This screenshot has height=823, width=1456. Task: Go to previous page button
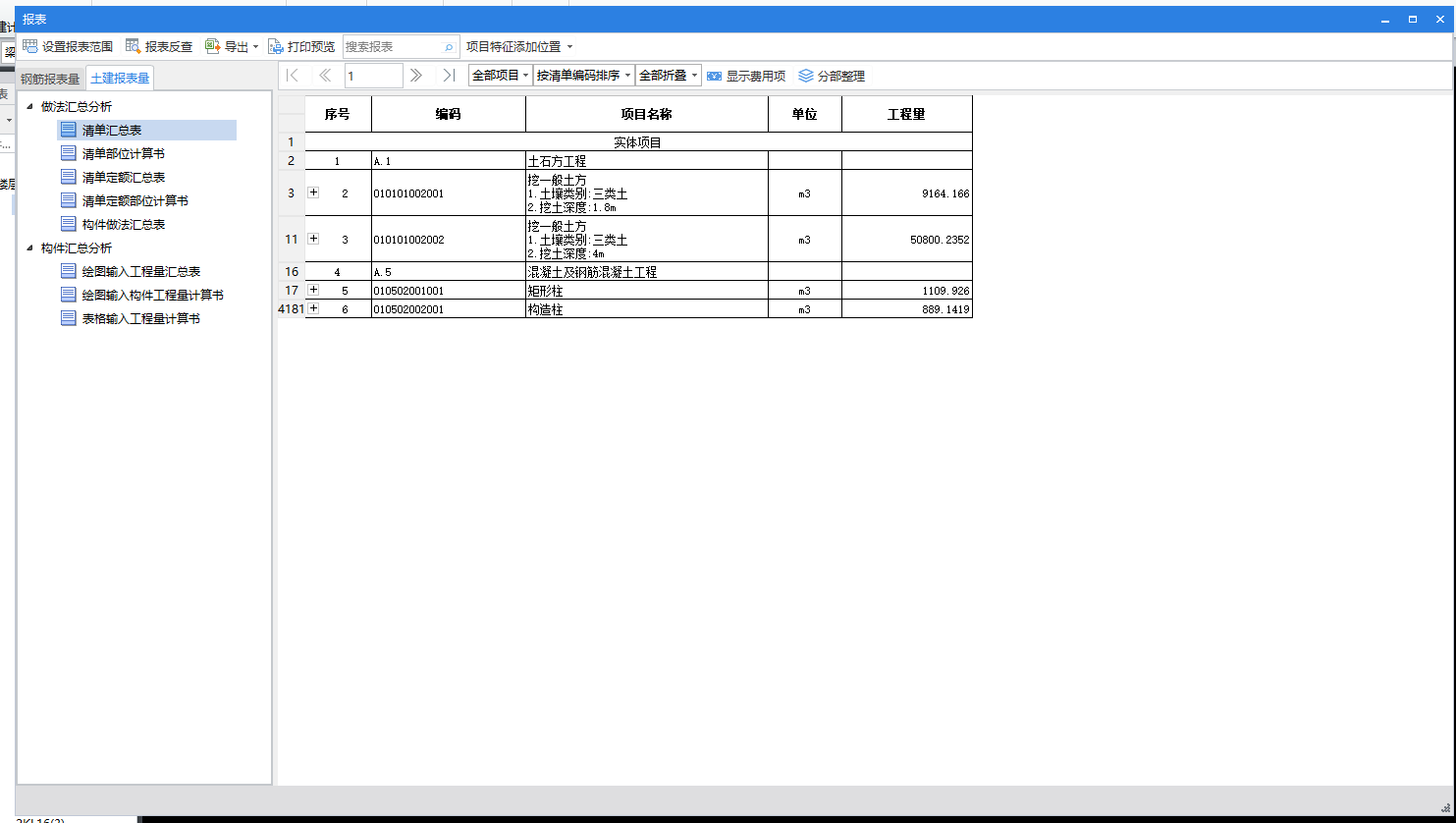(325, 75)
